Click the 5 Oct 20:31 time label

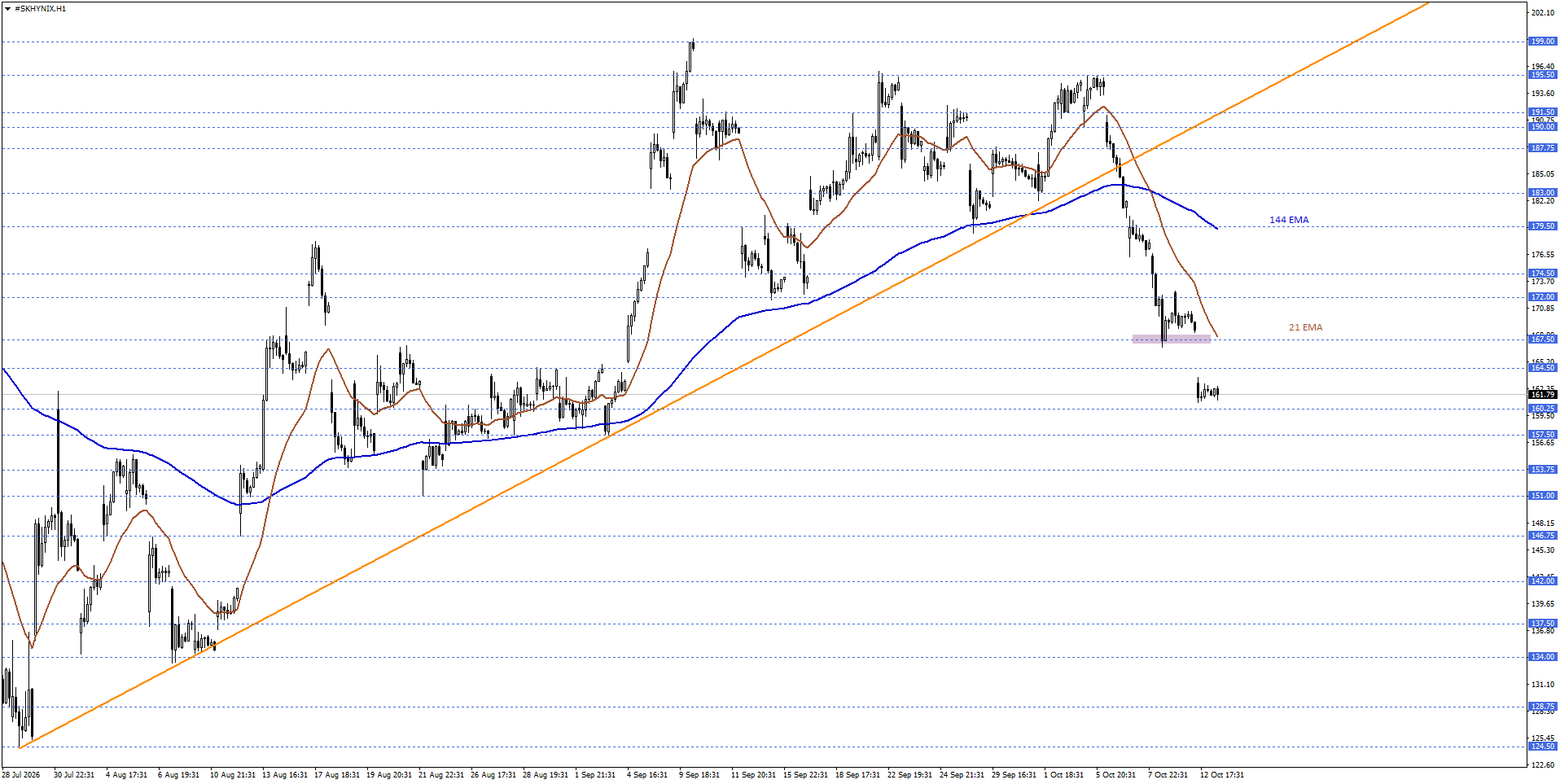pyautogui.click(x=1115, y=775)
